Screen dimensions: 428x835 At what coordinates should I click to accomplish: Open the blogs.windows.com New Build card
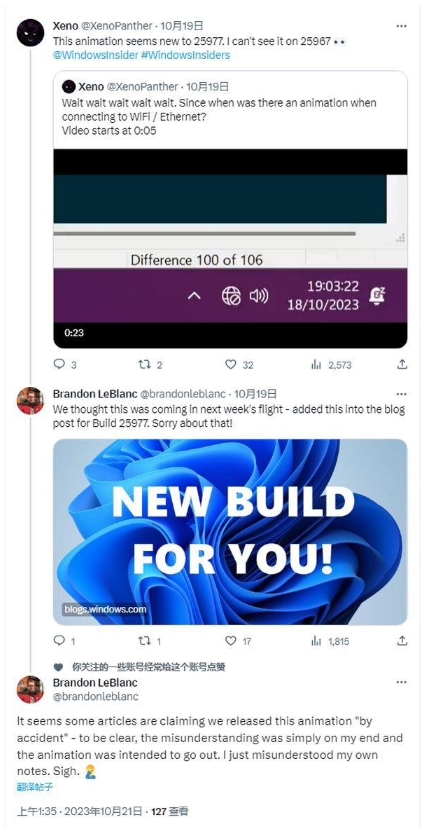[x=230, y=531]
